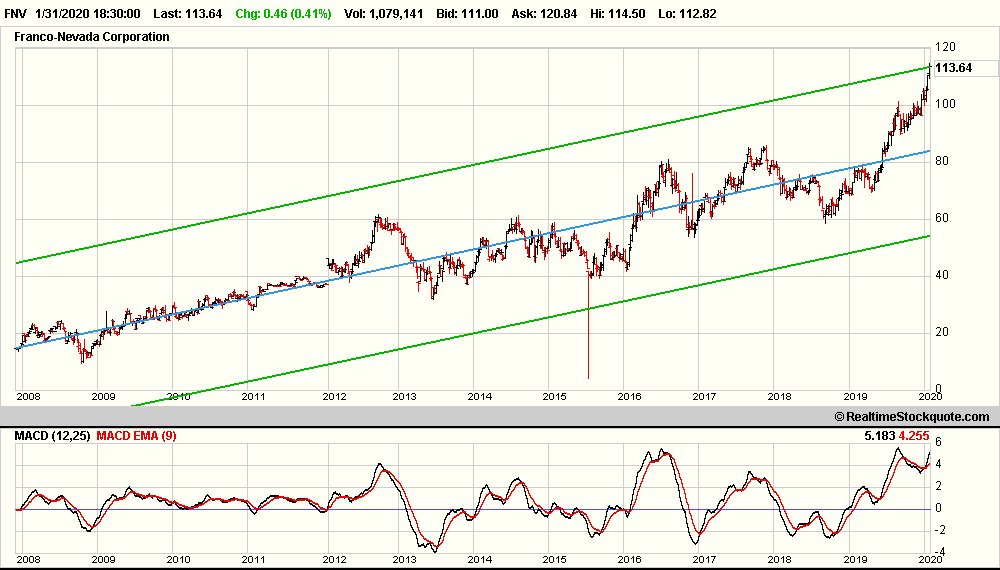1000x570 pixels.
Task: Click the 2014 label under the price chart
Action: 480,397
